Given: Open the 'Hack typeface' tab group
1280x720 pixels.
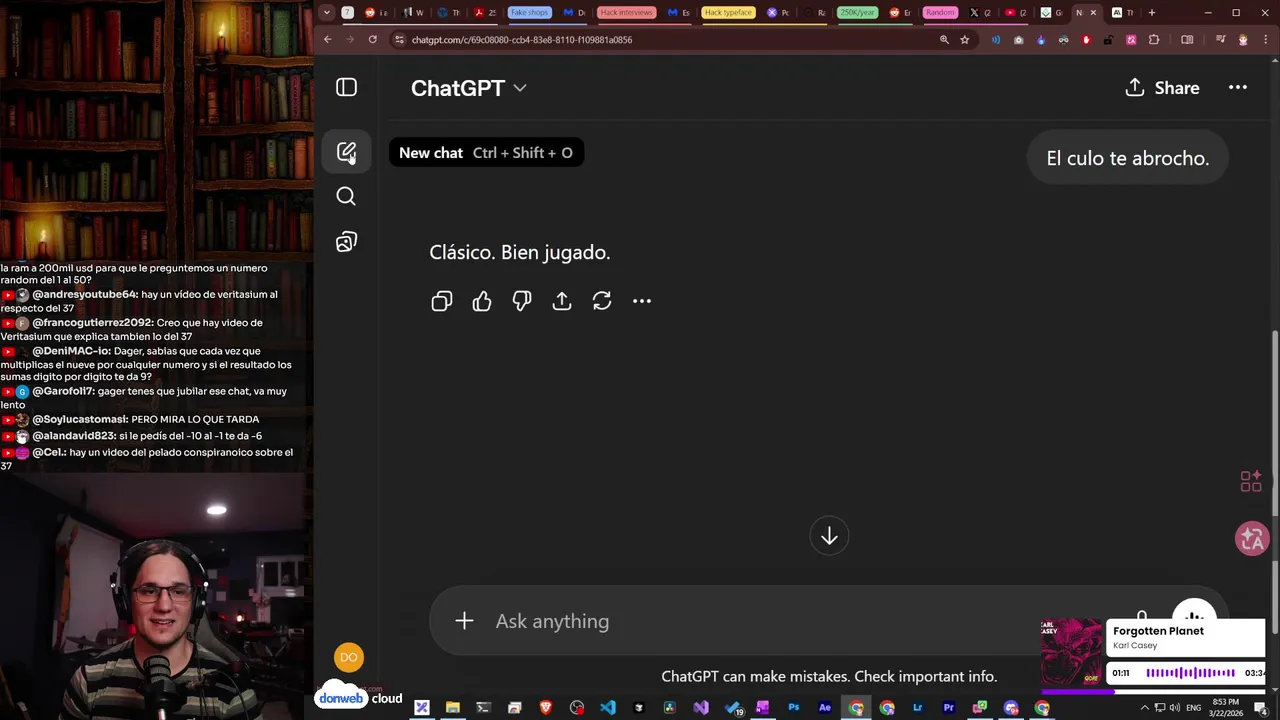Looking at the screenshot, I should [x=728, y=13].
